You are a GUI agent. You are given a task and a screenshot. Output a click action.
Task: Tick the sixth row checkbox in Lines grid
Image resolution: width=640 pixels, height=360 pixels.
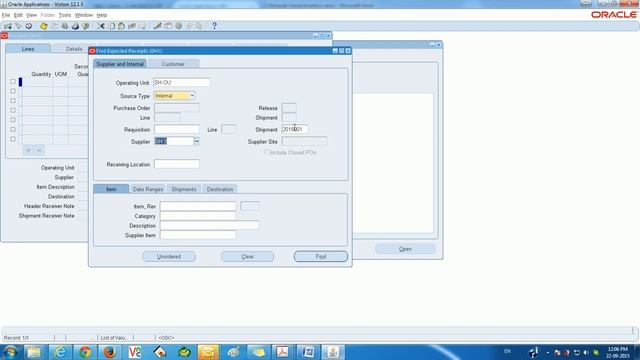tap(13, 129)
